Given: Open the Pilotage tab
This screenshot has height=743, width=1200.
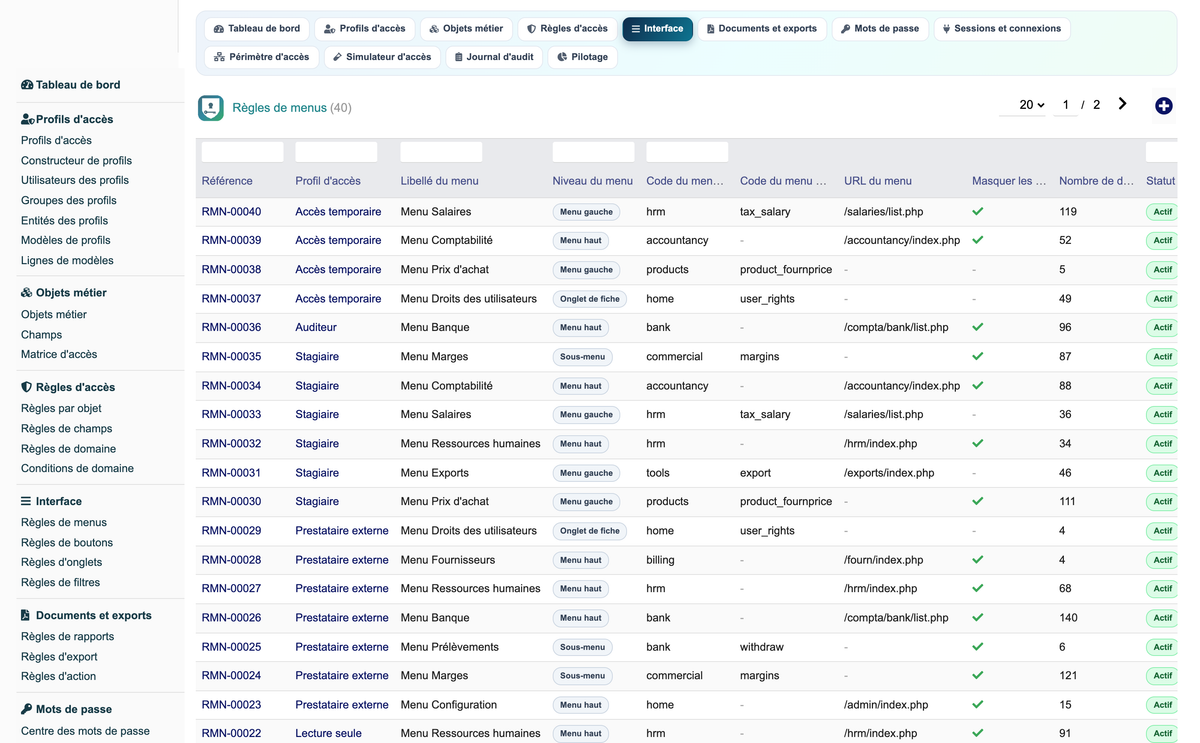Looking at the screenshot, I should point(583,57).
